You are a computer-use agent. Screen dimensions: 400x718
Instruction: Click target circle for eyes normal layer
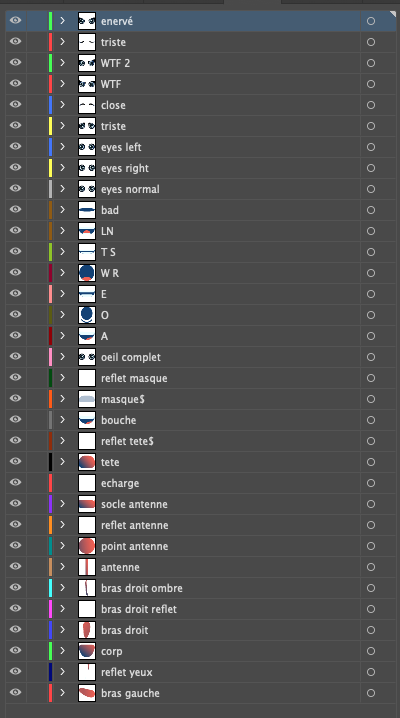click(371, 189)
